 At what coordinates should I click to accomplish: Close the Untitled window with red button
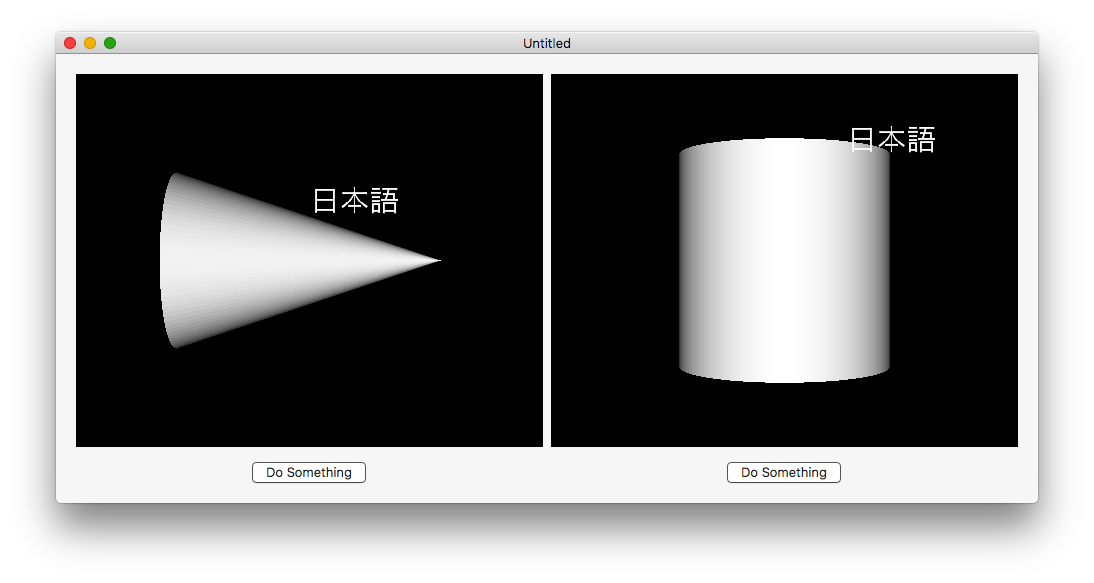click(x=70, y=43)
